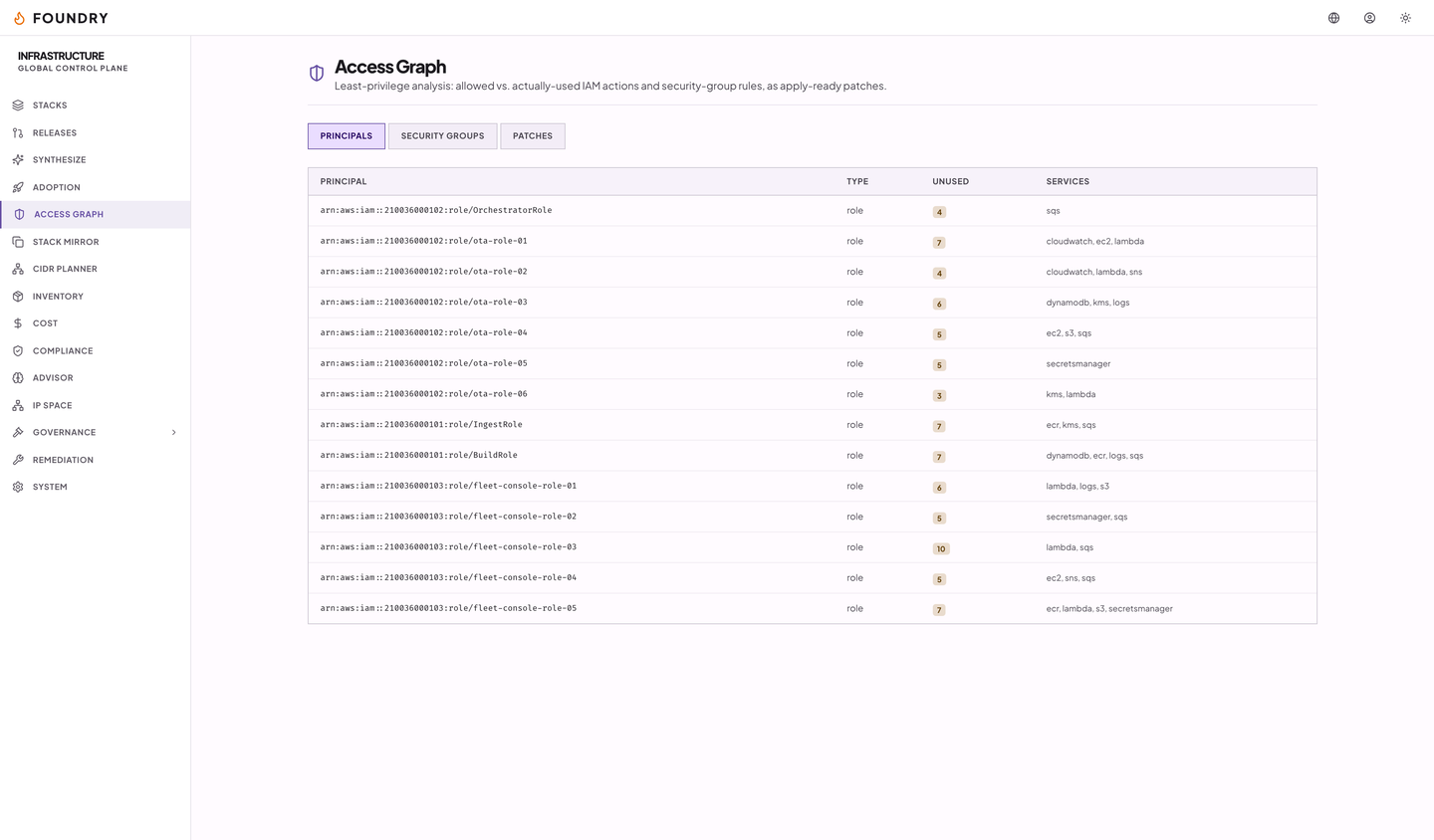Select the fleet-console-role-05 principal ARN
This screenshot has height=840, width=1434.
[448, 608]
